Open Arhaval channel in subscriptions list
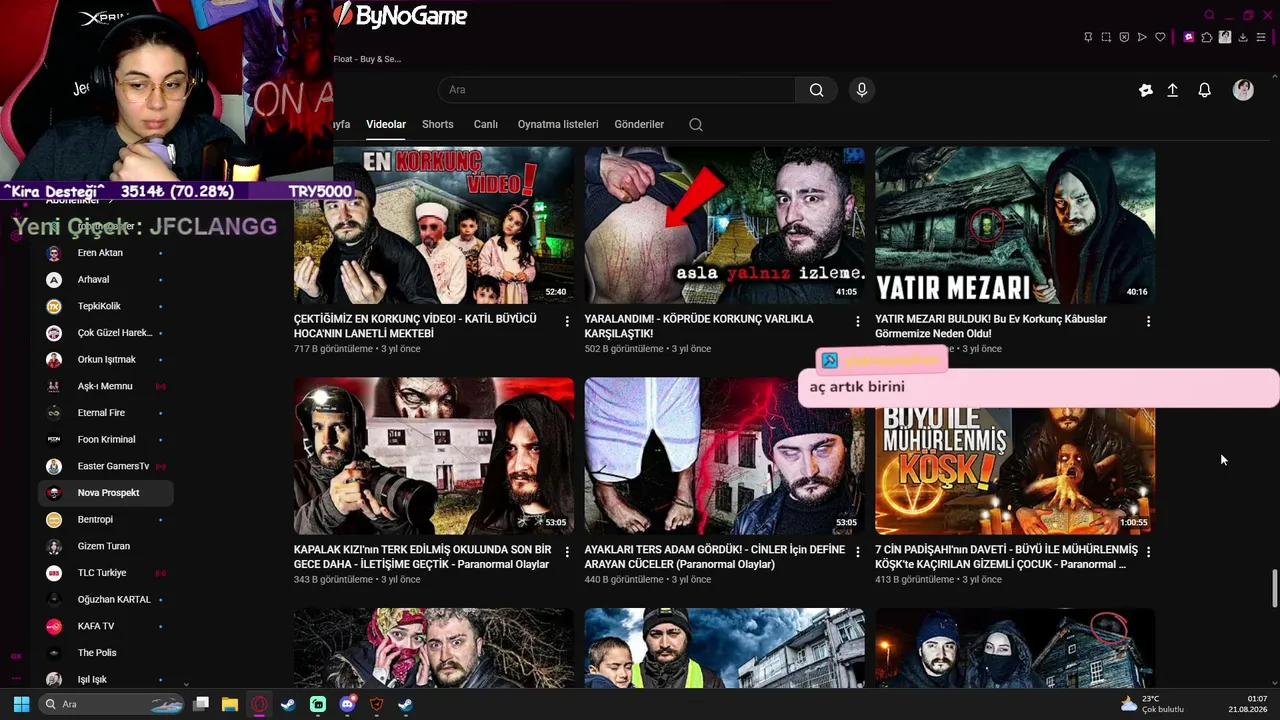 tap(106, 280)
